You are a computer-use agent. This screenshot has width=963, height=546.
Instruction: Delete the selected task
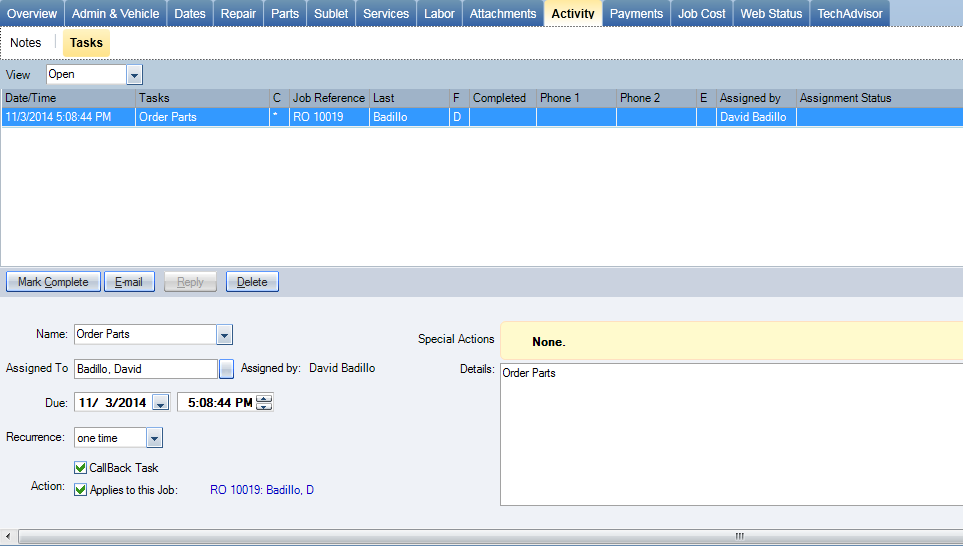(x=252, y=282)
